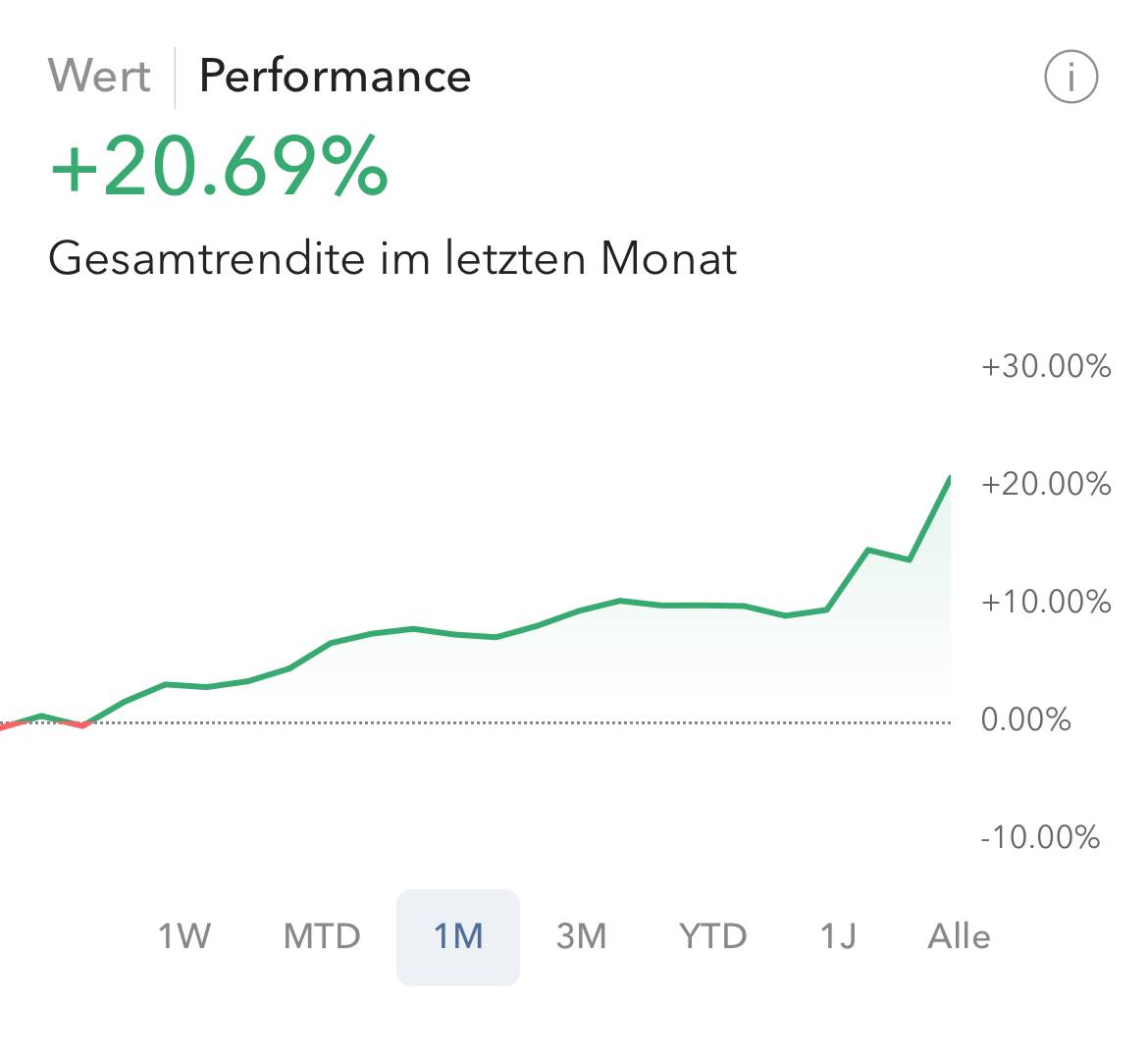The height and width of the screenshot is (1061, 1148).
Task: Switch to the Wert tab
Action: pos(99,77)
